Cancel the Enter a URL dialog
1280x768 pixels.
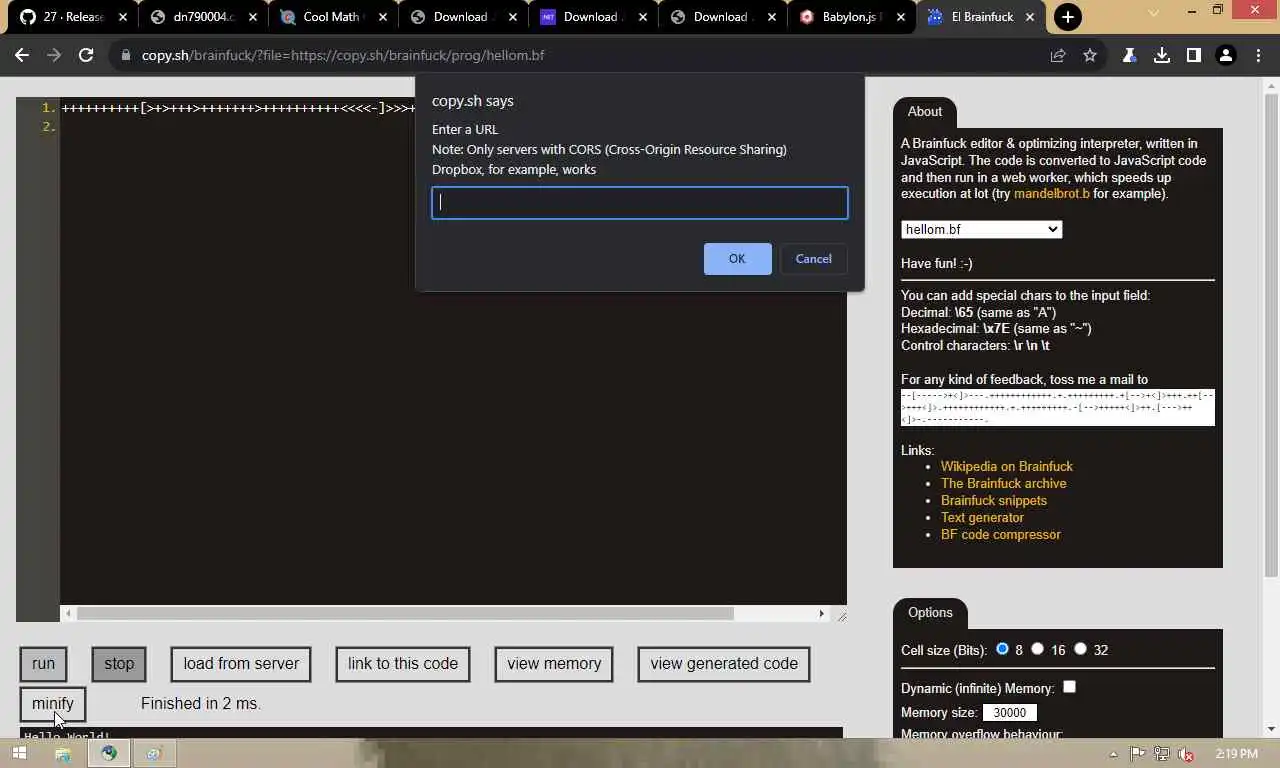tap(813, 259)
